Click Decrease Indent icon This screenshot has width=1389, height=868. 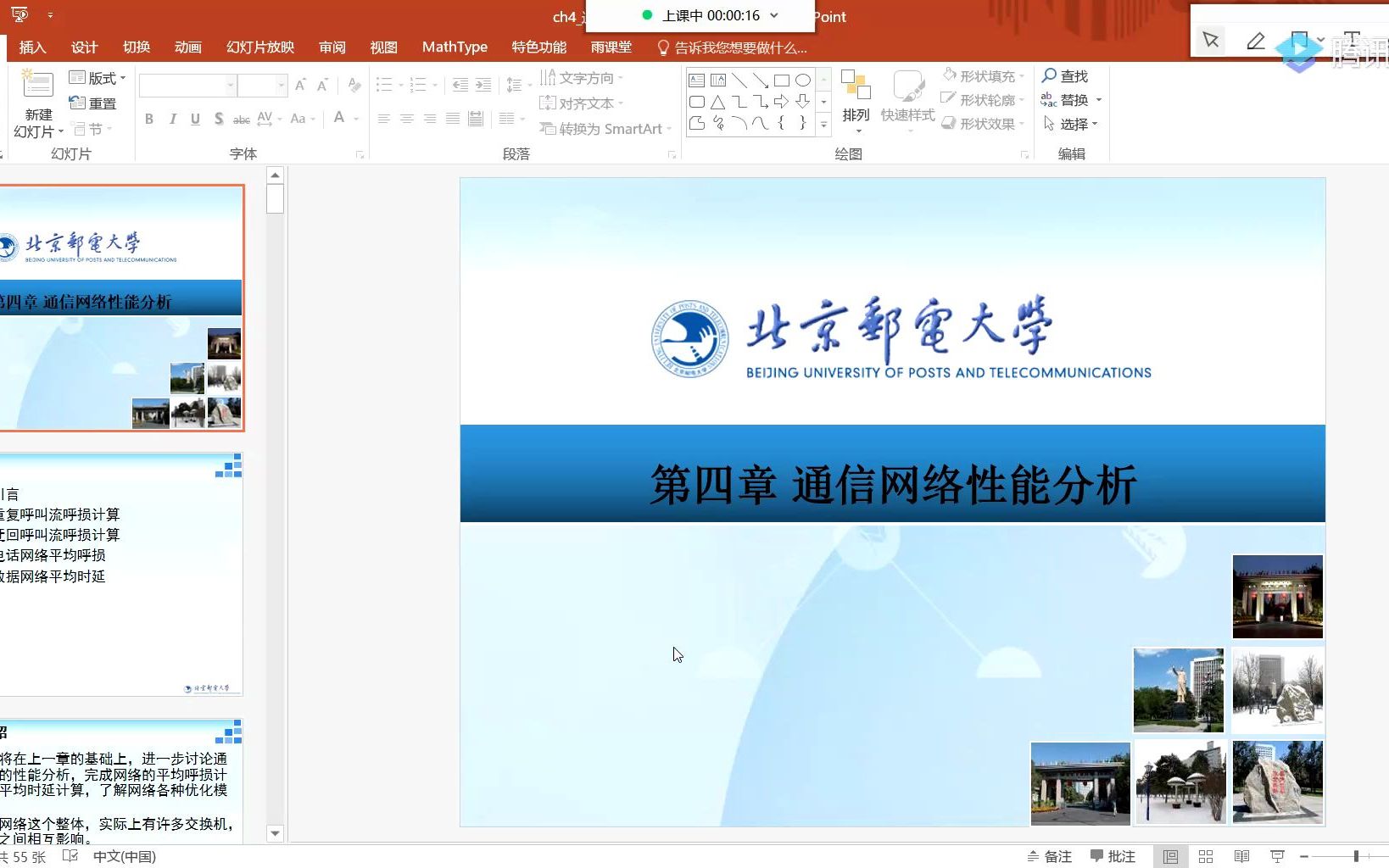click(460, 85)
